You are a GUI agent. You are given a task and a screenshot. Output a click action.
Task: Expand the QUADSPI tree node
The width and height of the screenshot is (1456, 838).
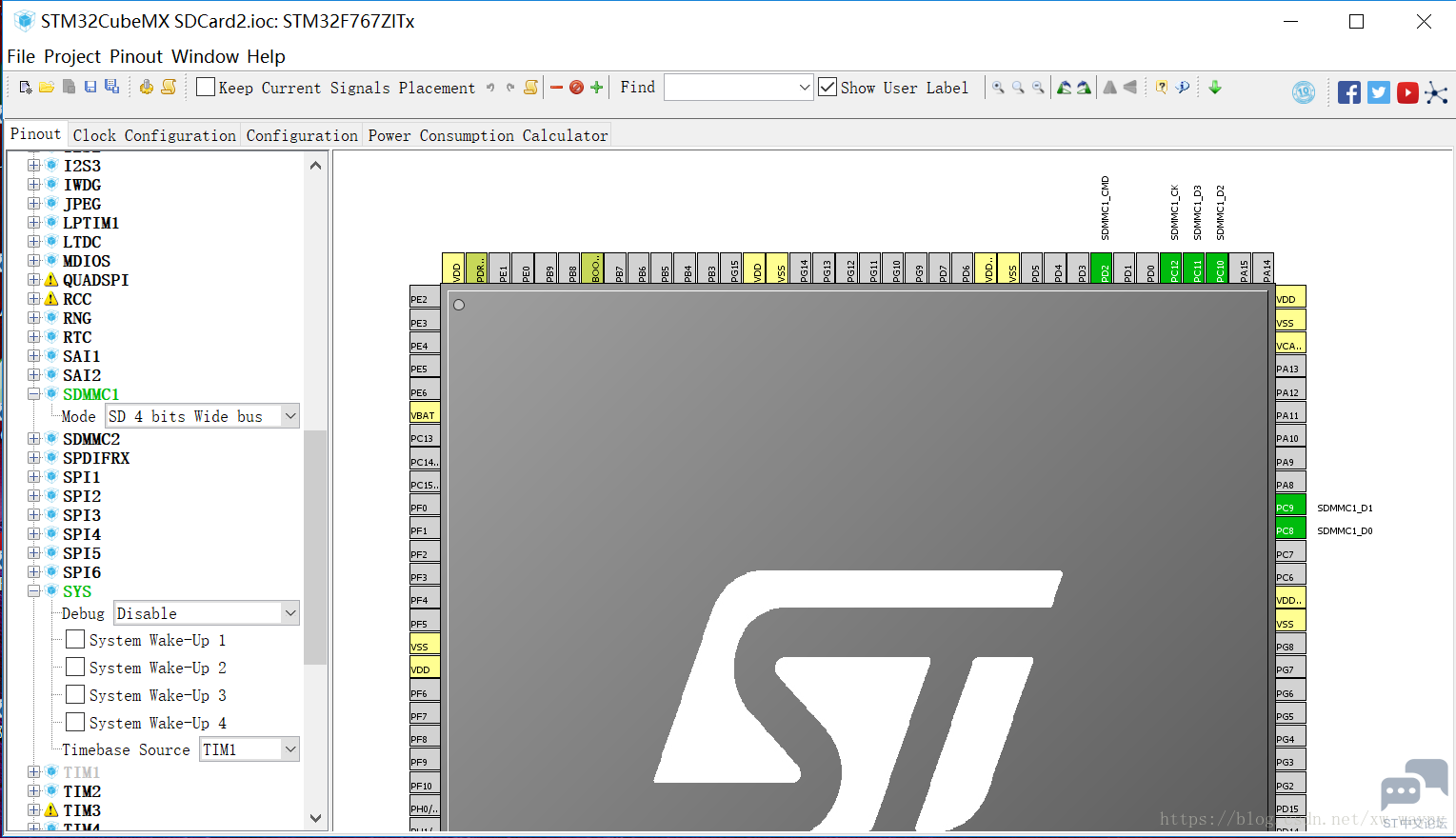click(x=34, y=280)
